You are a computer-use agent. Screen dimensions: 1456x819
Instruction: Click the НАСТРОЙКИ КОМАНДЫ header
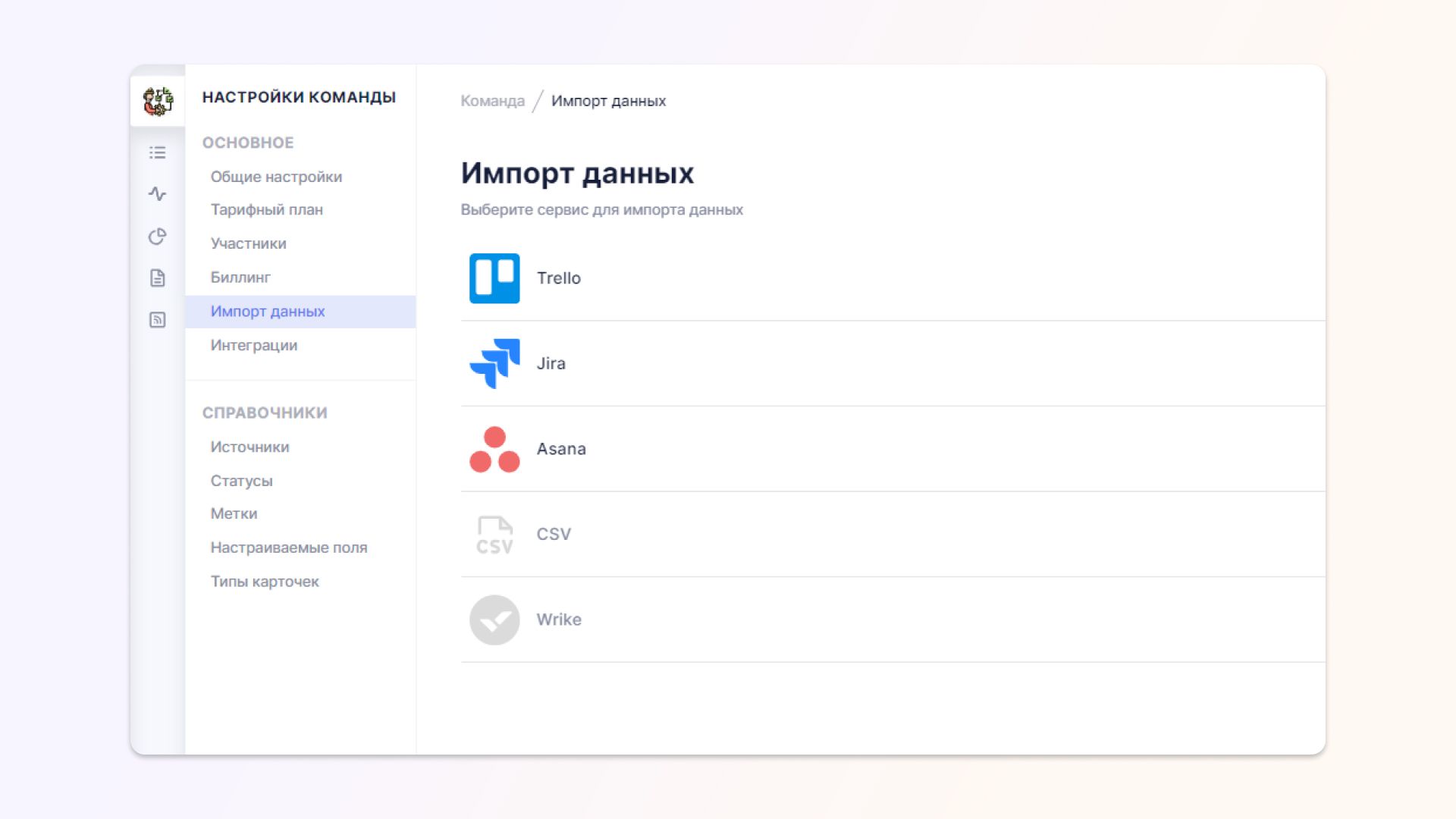pos(299,97)
